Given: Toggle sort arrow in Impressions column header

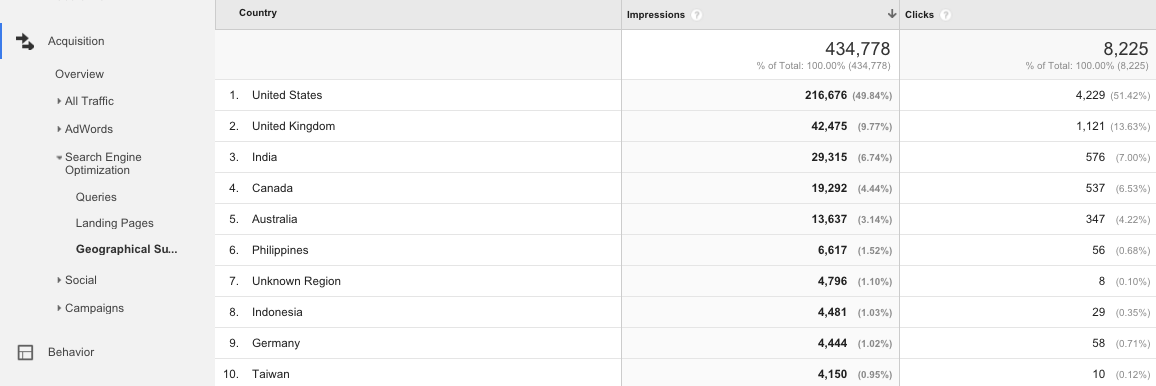Looking at the screenshot, I should 892,14.
